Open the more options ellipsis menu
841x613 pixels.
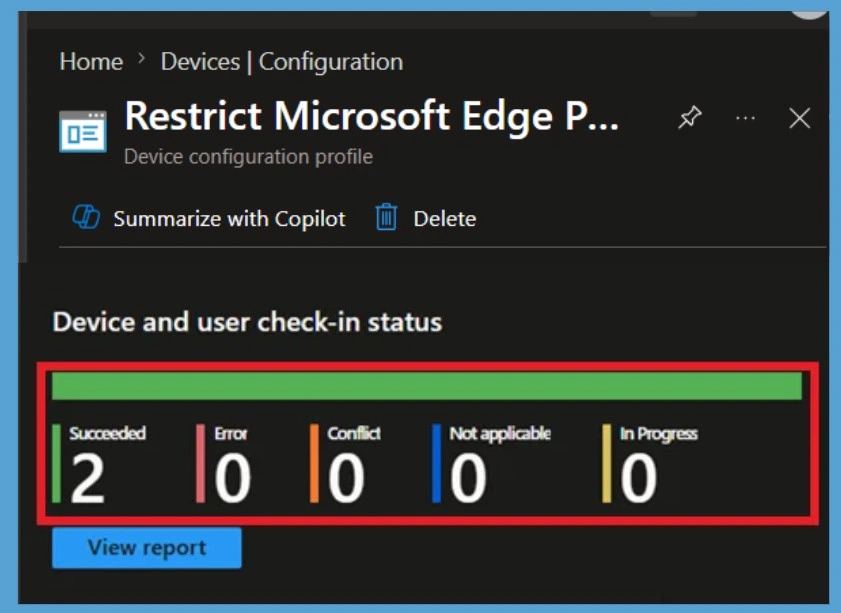[746, 118]
